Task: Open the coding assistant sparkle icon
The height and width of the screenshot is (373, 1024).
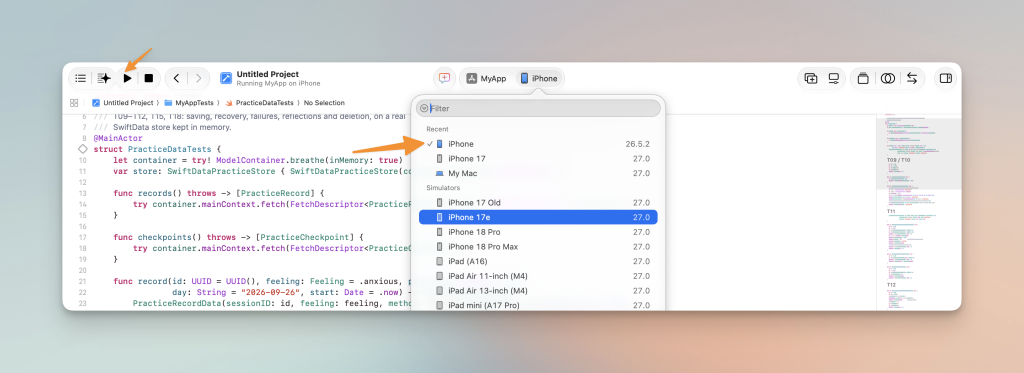Action: (x=104, y=78)
